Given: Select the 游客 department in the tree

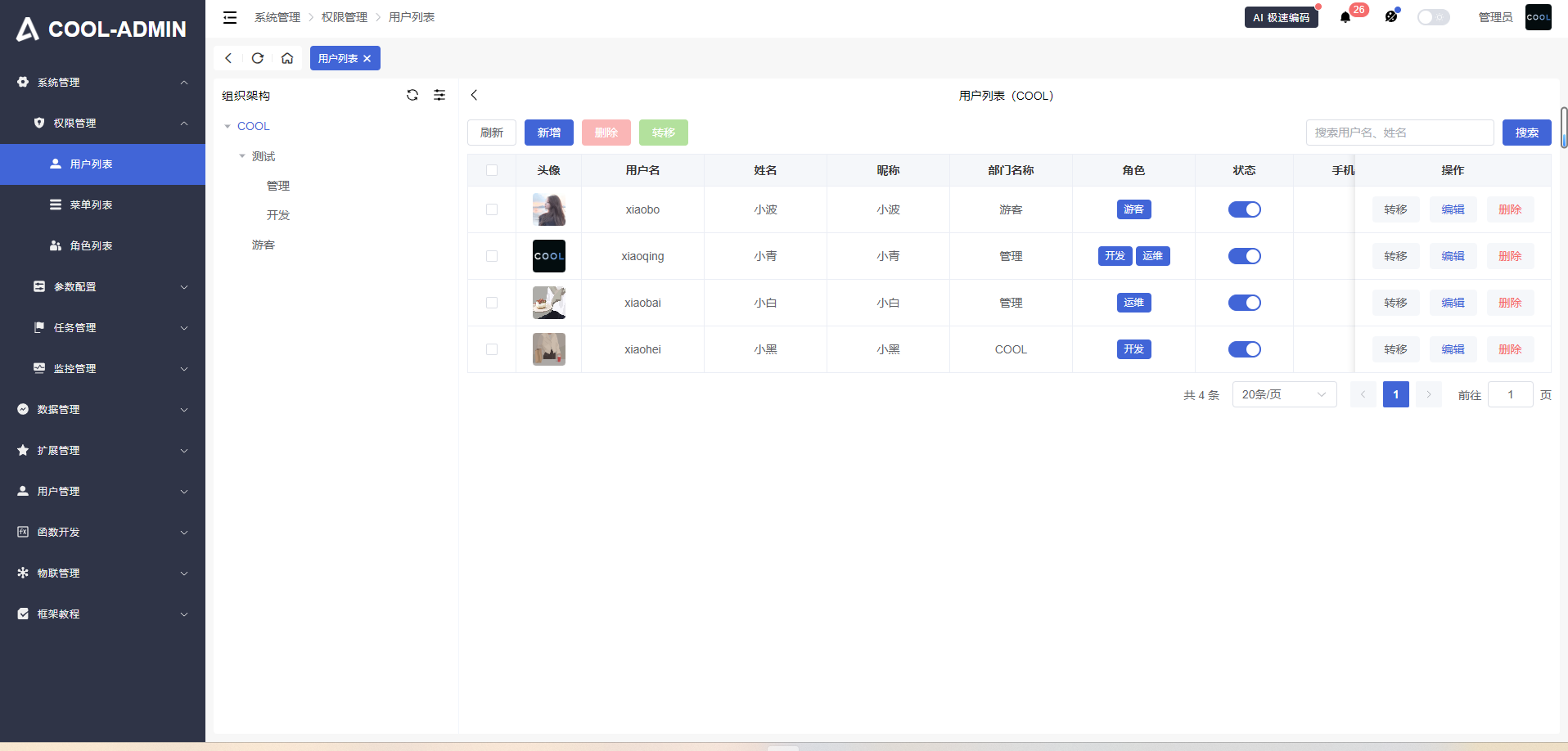Looking at the screenshot, I should point(264,245).
